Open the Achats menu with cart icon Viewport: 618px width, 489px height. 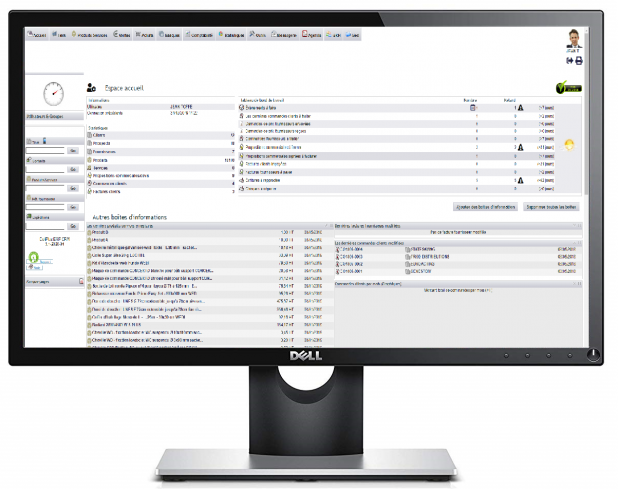pos(145,35)
